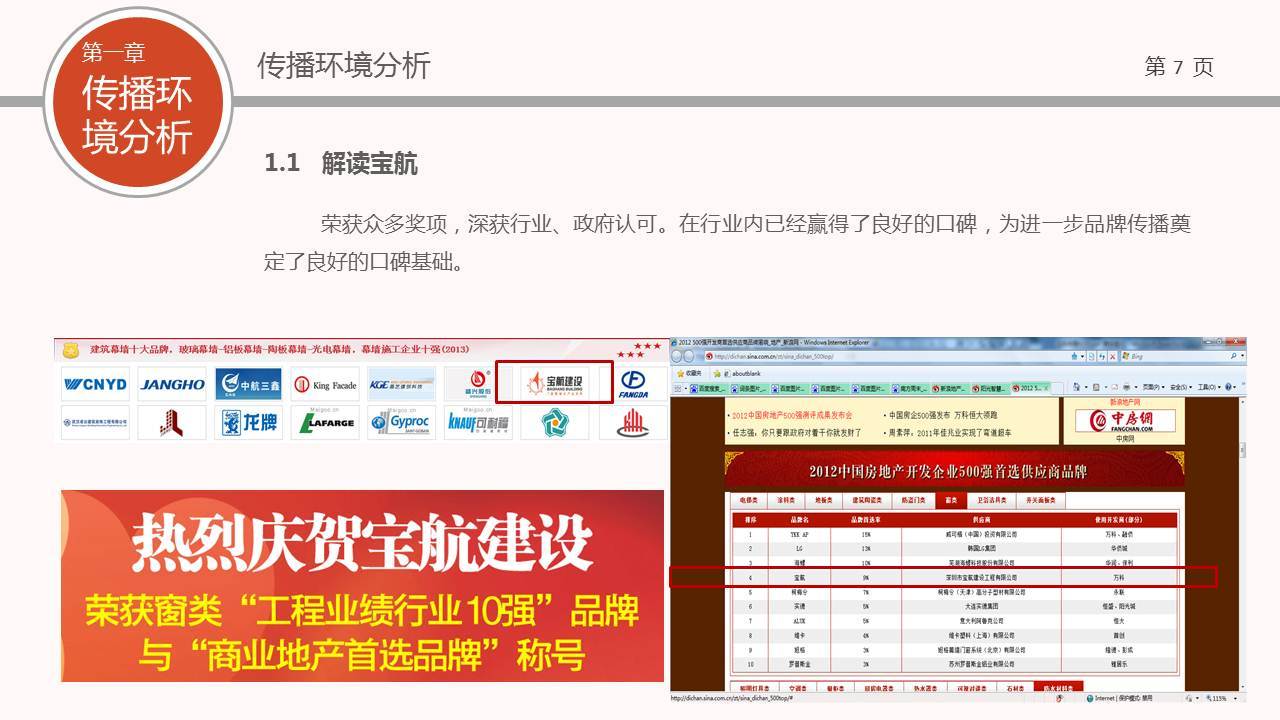The height and width of the screenshot is (720, 1280).
Task: Click the JANGHO brand logo
Action: tap(172, 384)
